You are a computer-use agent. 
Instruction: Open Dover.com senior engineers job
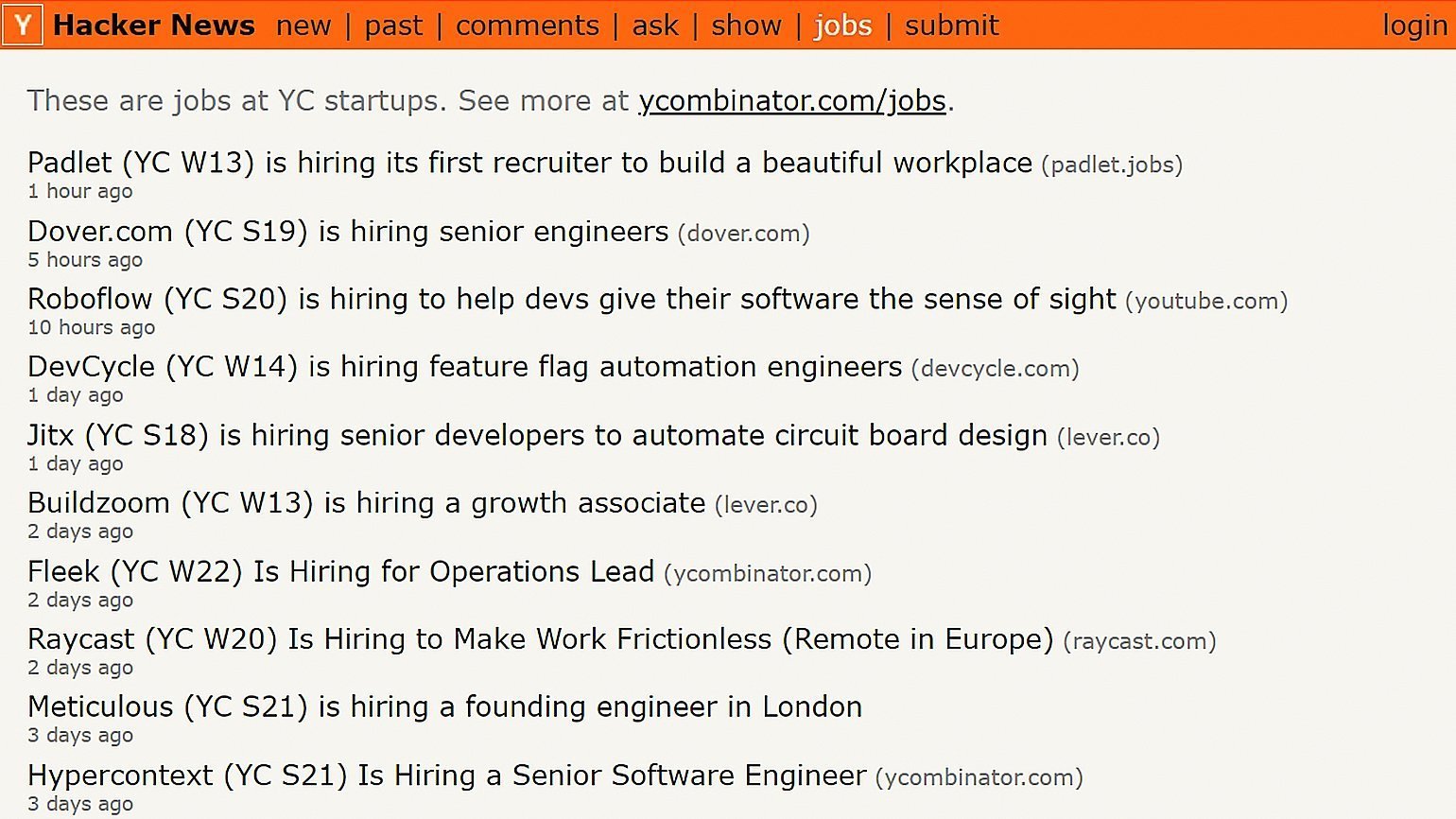tap(348, 231)
